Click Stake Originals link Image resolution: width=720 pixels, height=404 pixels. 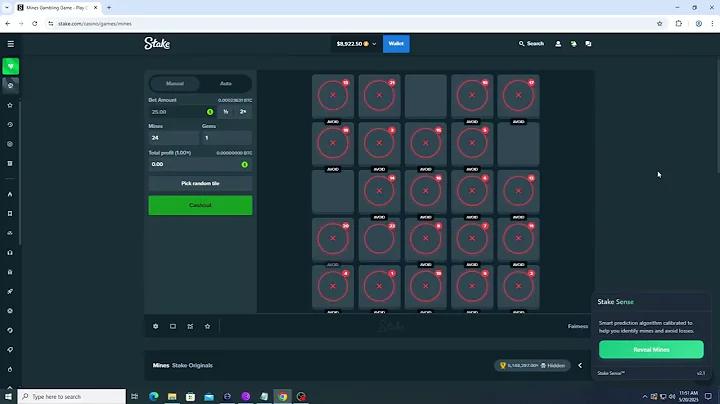click(192, 365)
